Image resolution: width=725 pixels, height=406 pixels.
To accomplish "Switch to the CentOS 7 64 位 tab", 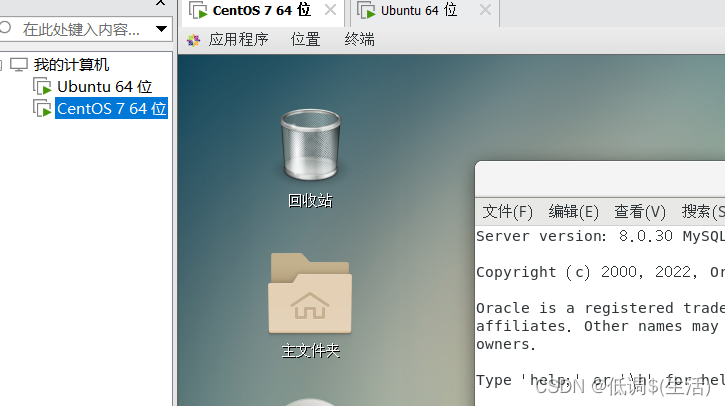I will [x=261, y=10].
